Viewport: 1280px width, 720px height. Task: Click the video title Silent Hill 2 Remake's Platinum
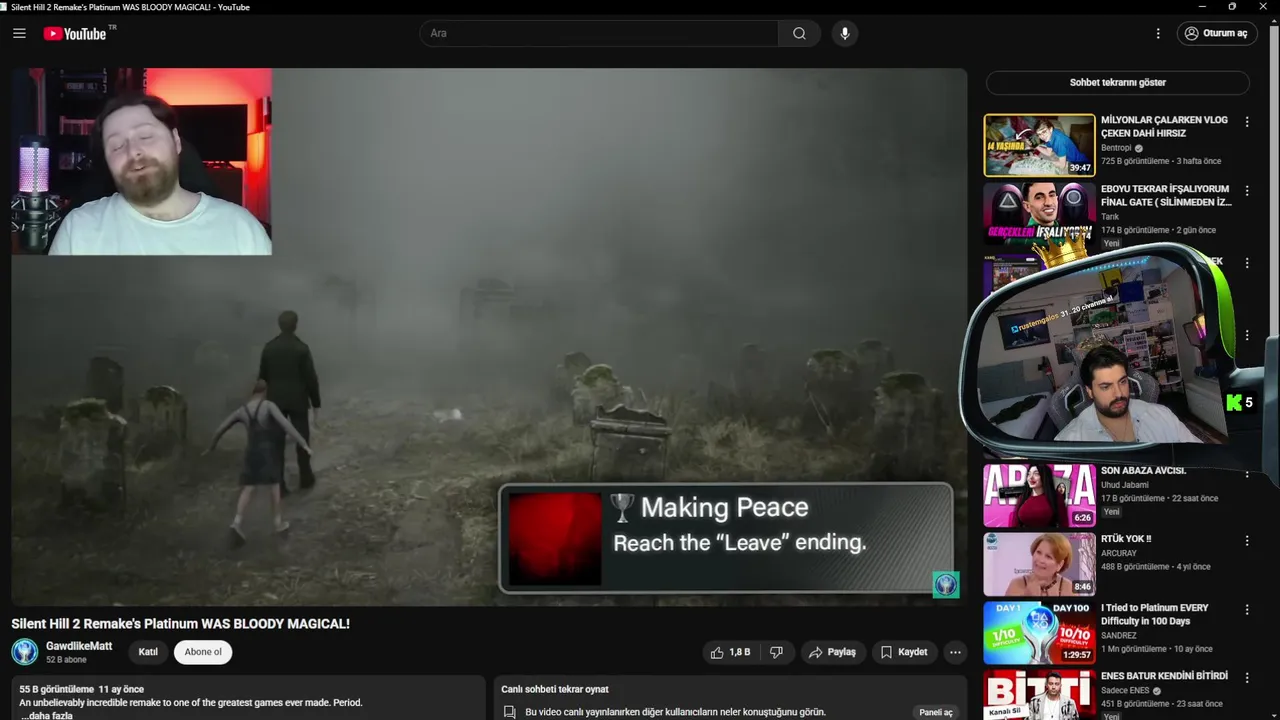(181, 623)
